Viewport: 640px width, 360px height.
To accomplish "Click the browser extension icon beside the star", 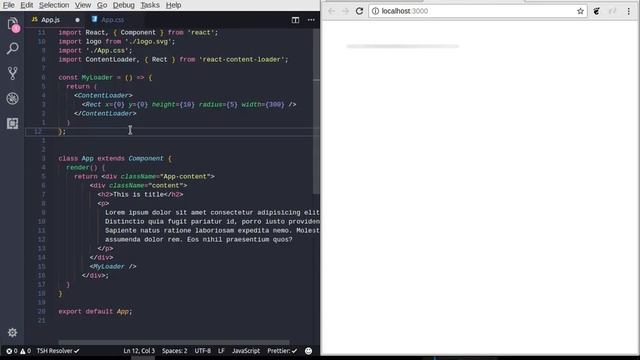I will pyautogui.click(x=596, y=11).
